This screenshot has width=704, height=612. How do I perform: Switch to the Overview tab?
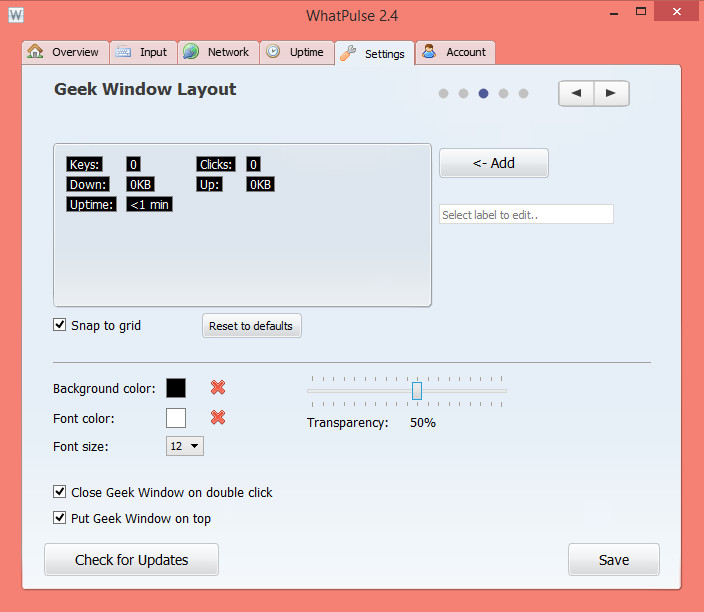click(x=66, y=52)
